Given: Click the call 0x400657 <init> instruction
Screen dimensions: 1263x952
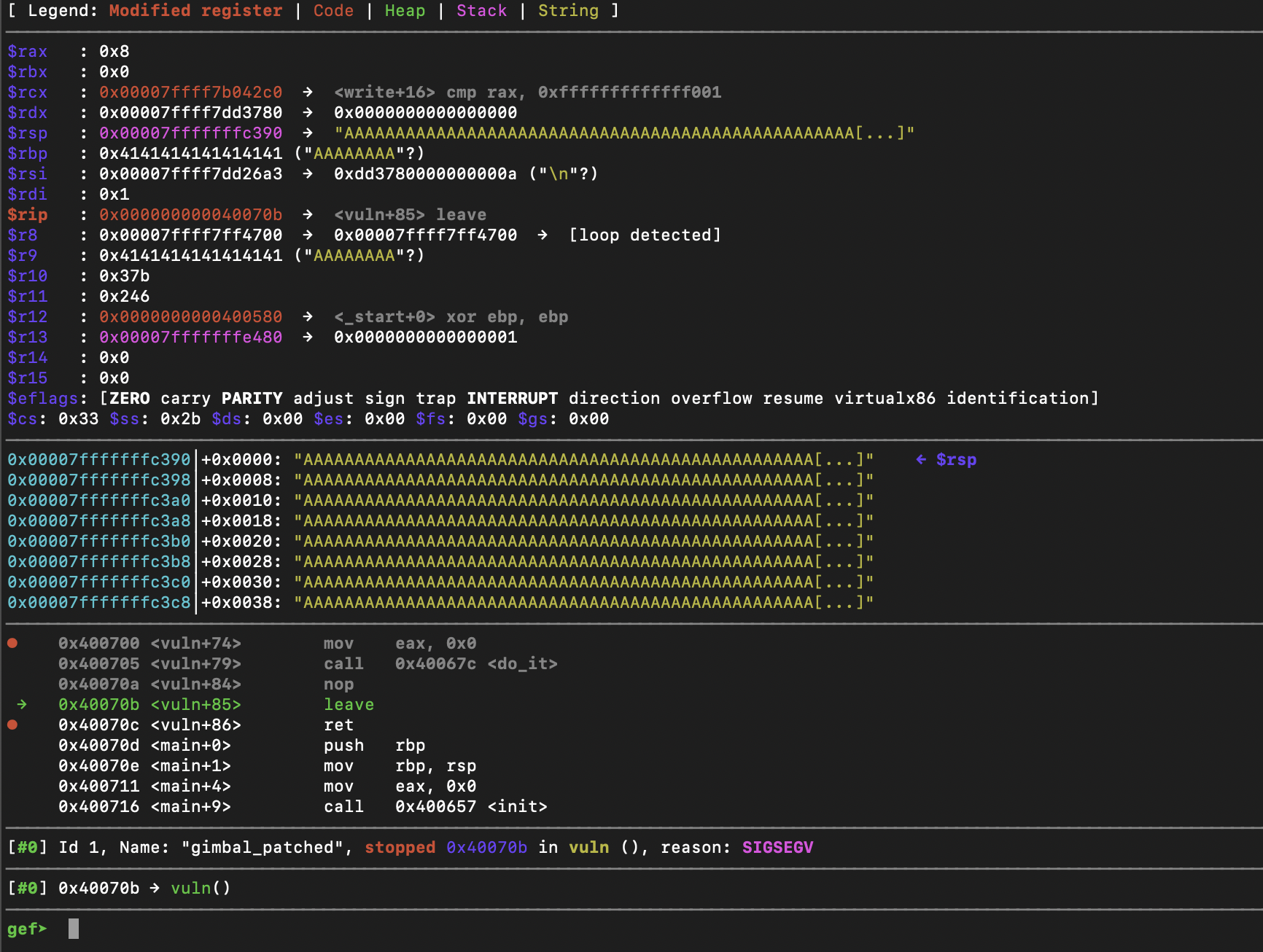Looking at the screenshot, I should click(435, 807).
